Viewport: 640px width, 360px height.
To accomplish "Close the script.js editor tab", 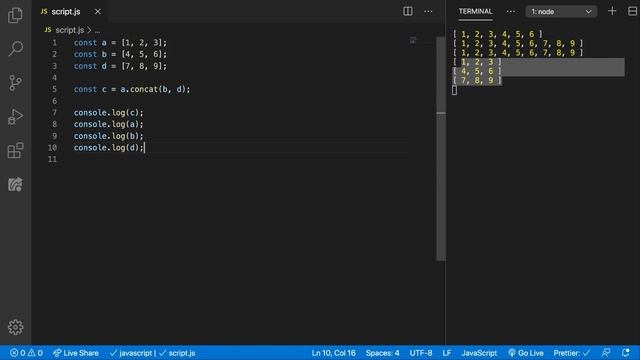I will [x=98, y=11].
